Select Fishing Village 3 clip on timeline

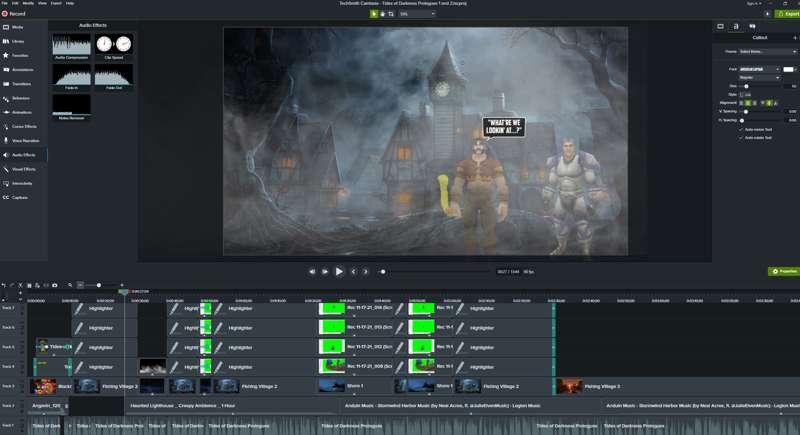677,386
